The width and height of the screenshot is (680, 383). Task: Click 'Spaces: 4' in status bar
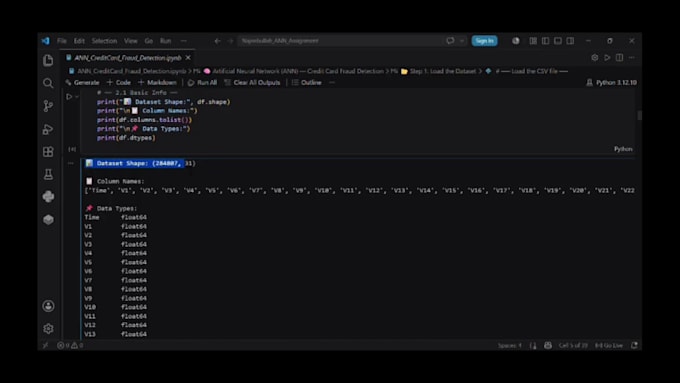tap(510, 345)
